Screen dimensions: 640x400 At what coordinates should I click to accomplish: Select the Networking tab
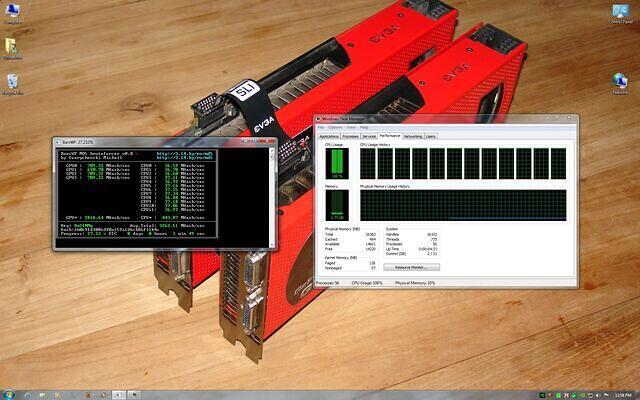(x=412, y=136)
